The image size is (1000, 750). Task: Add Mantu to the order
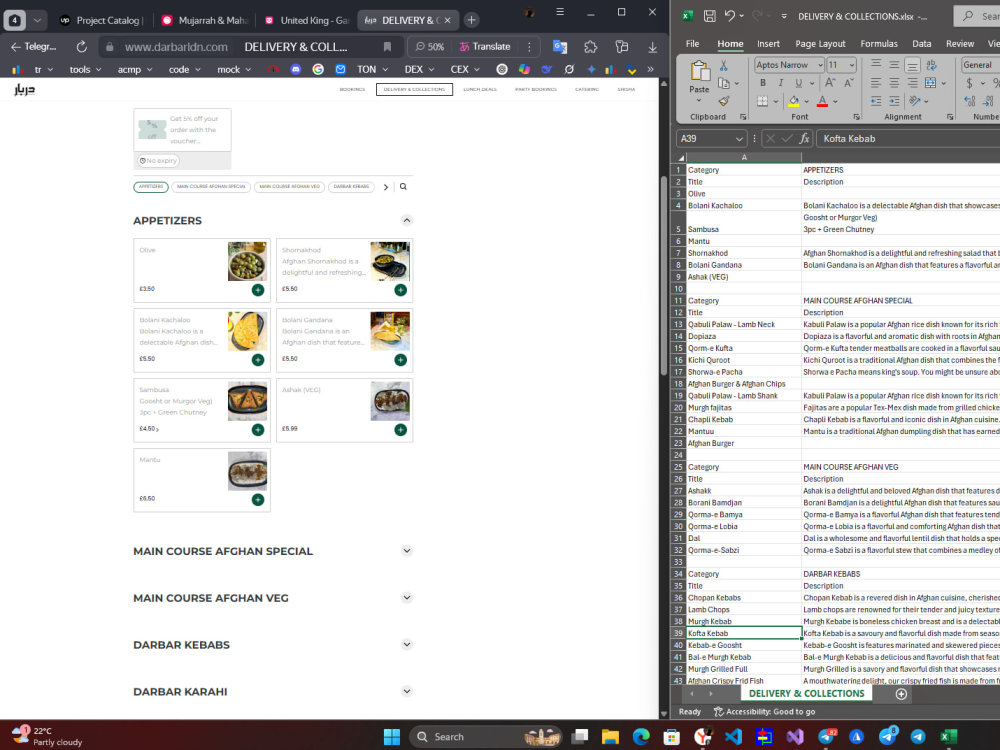click(258, 500)
